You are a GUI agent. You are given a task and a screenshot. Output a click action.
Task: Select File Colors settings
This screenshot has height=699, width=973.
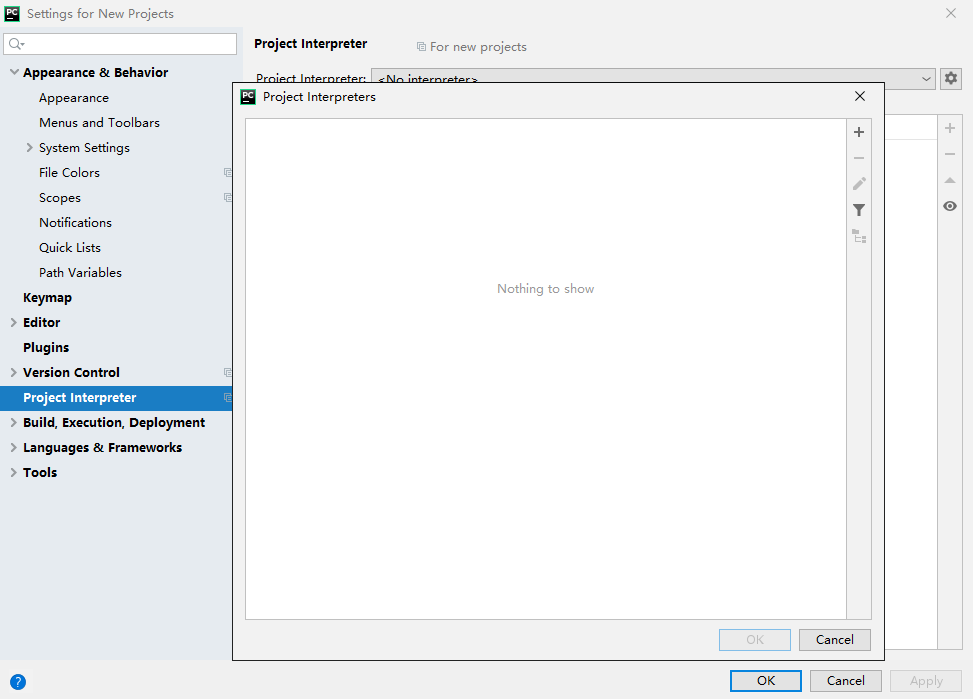tap(70, 173)
